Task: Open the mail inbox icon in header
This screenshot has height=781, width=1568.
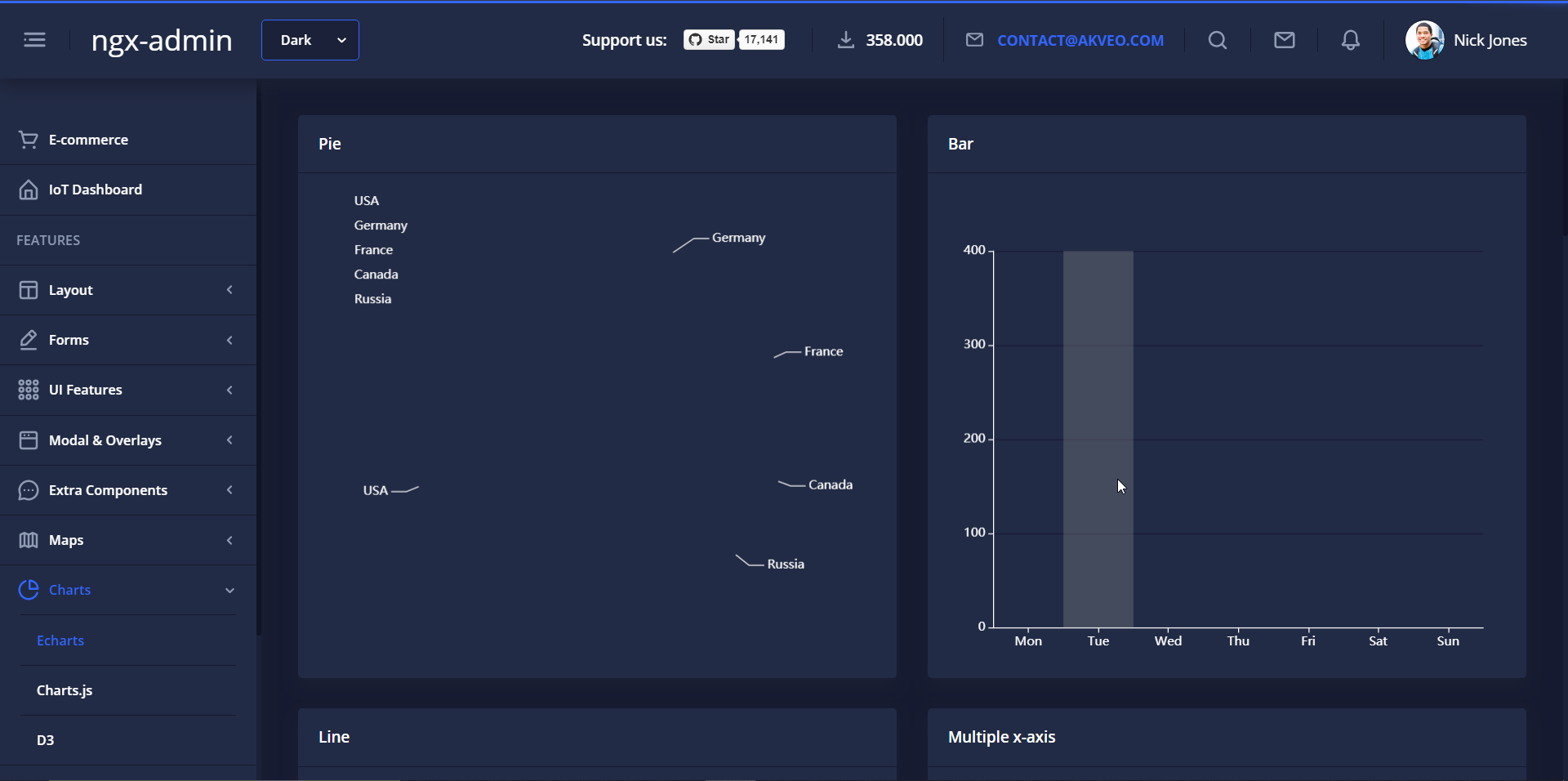Action: click(1285, 40)
